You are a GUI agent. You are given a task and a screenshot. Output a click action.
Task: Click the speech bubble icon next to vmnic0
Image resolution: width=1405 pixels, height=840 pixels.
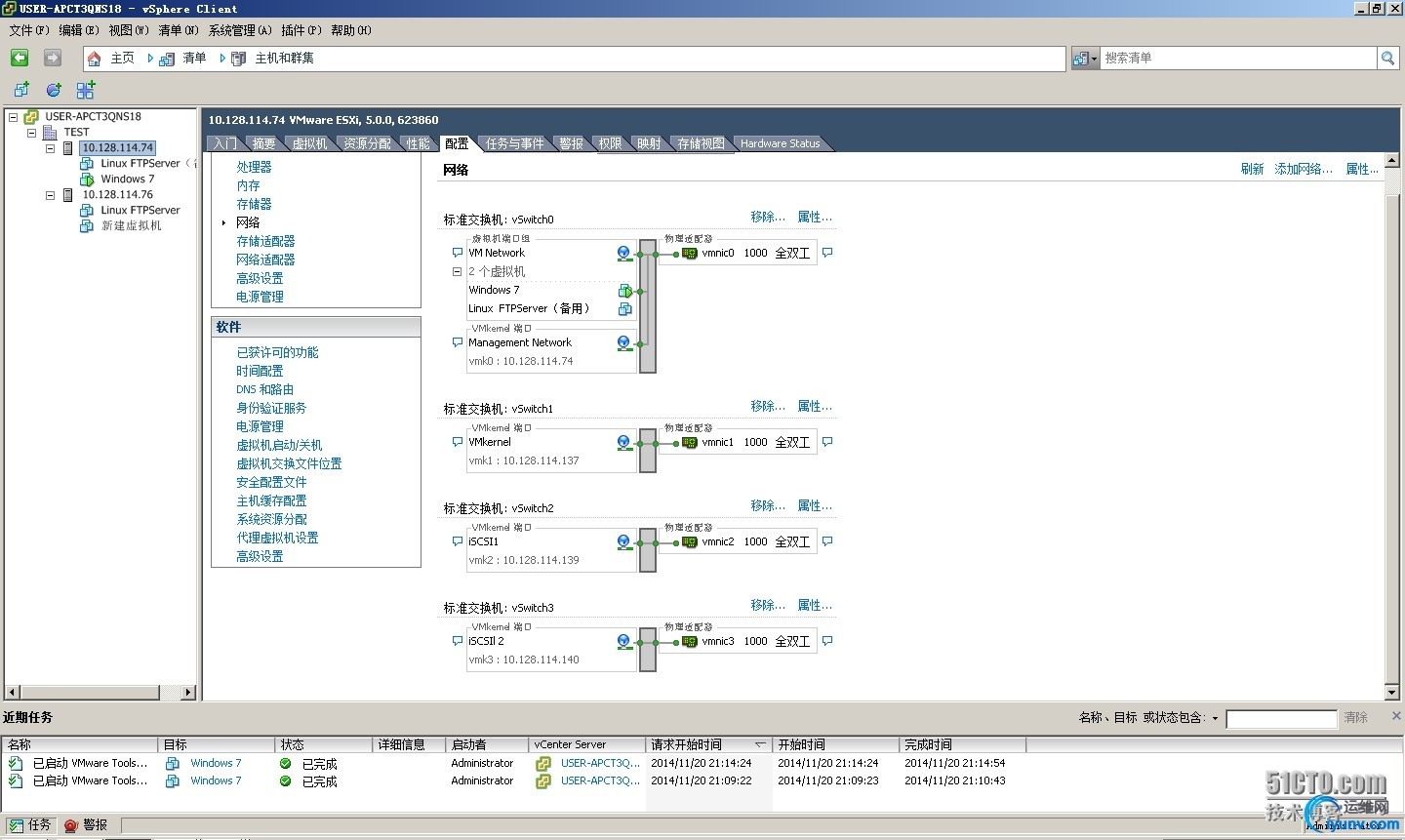[827, 253]
